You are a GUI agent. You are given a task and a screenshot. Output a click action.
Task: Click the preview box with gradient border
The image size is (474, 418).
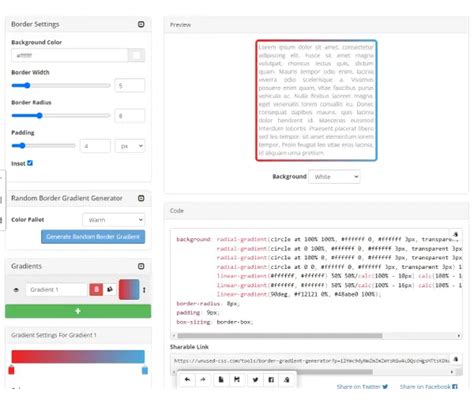[316, 100]
